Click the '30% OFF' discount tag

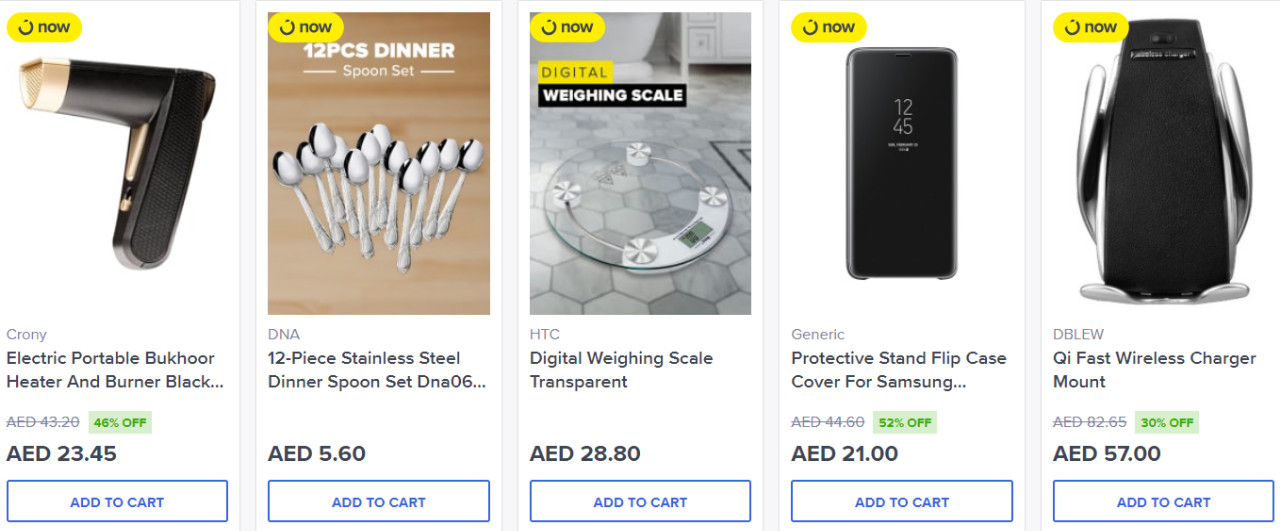point(1167,422)
